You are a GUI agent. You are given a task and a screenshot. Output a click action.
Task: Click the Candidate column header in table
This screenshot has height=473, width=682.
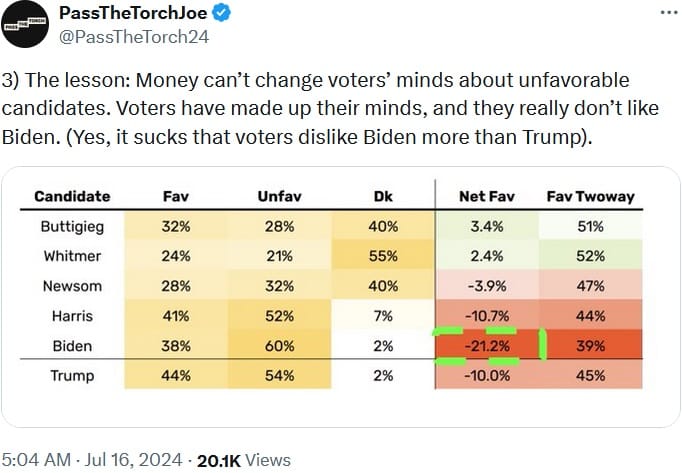[72, 196]
